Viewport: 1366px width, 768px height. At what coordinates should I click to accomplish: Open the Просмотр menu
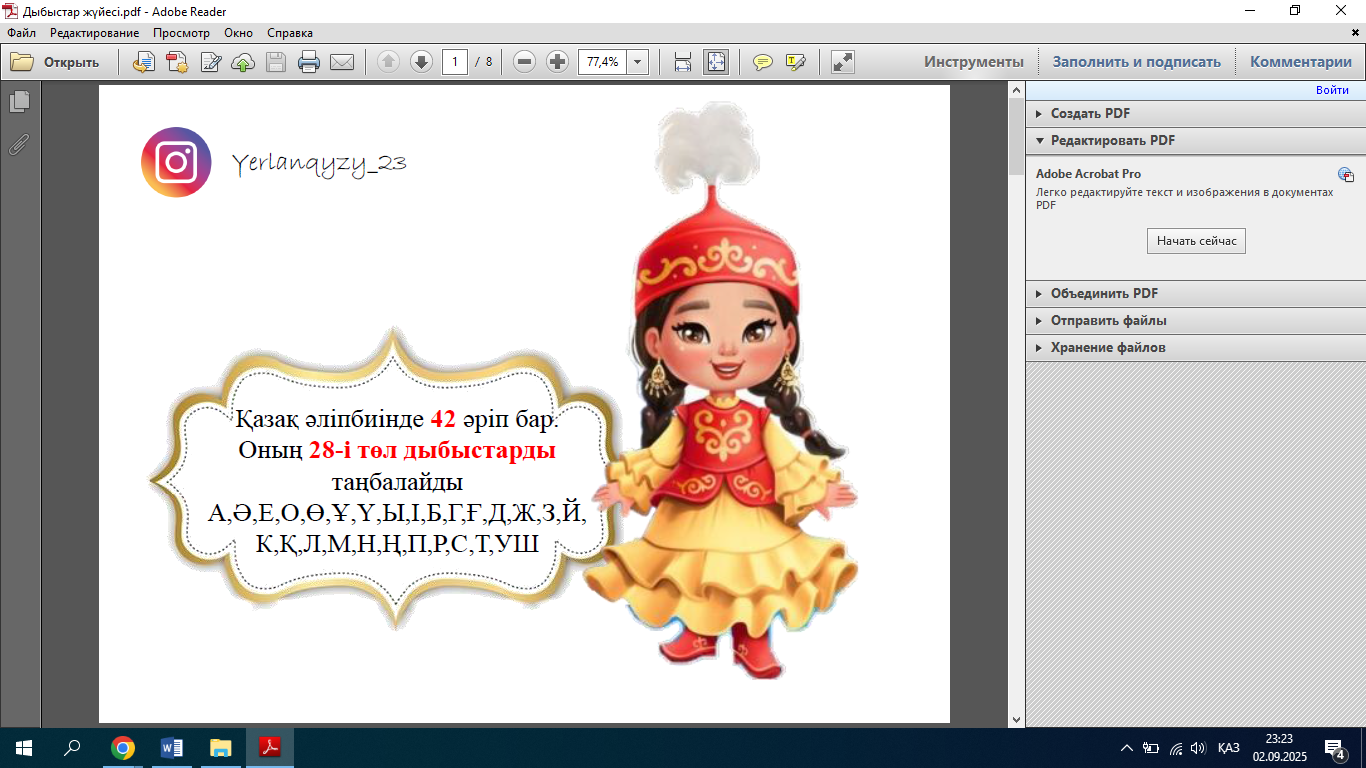(x=181, y=33)
